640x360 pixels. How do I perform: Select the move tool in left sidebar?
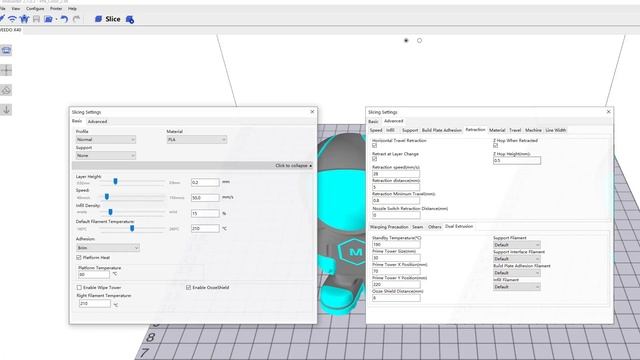(x=6, y=70)
